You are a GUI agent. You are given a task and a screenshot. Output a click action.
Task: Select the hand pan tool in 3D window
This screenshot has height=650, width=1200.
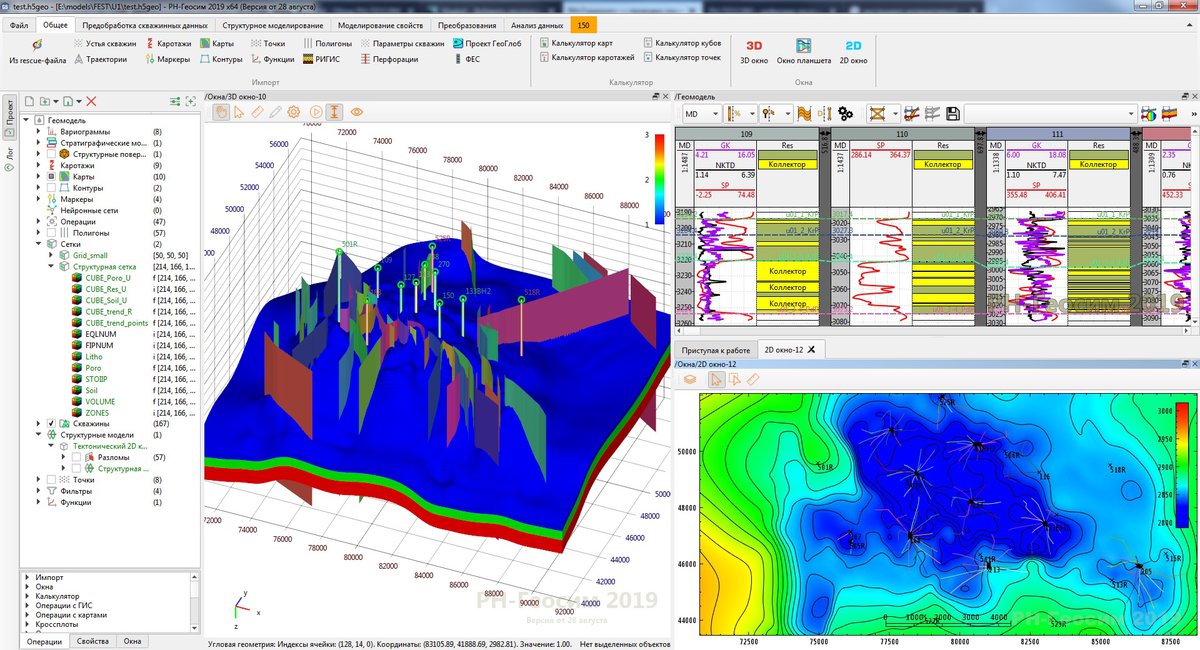point(222,112)
